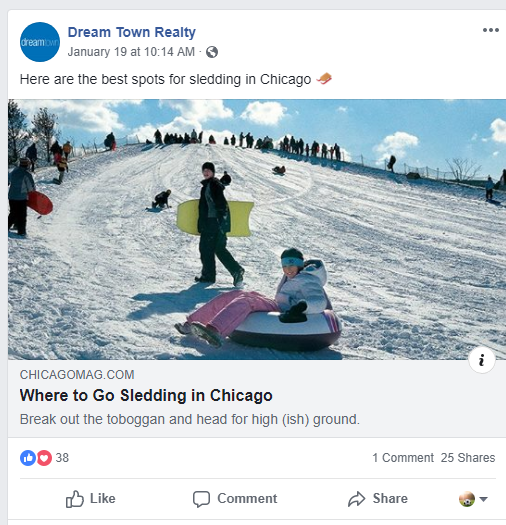Screen dimensions: 506x525
Task: Click the arrow Share icon
Action: 356,499
